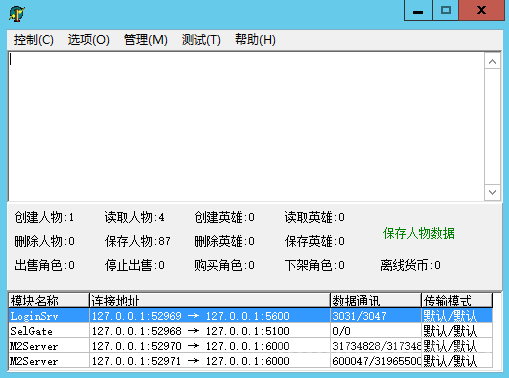Maximize the server window

pos(446,10)
